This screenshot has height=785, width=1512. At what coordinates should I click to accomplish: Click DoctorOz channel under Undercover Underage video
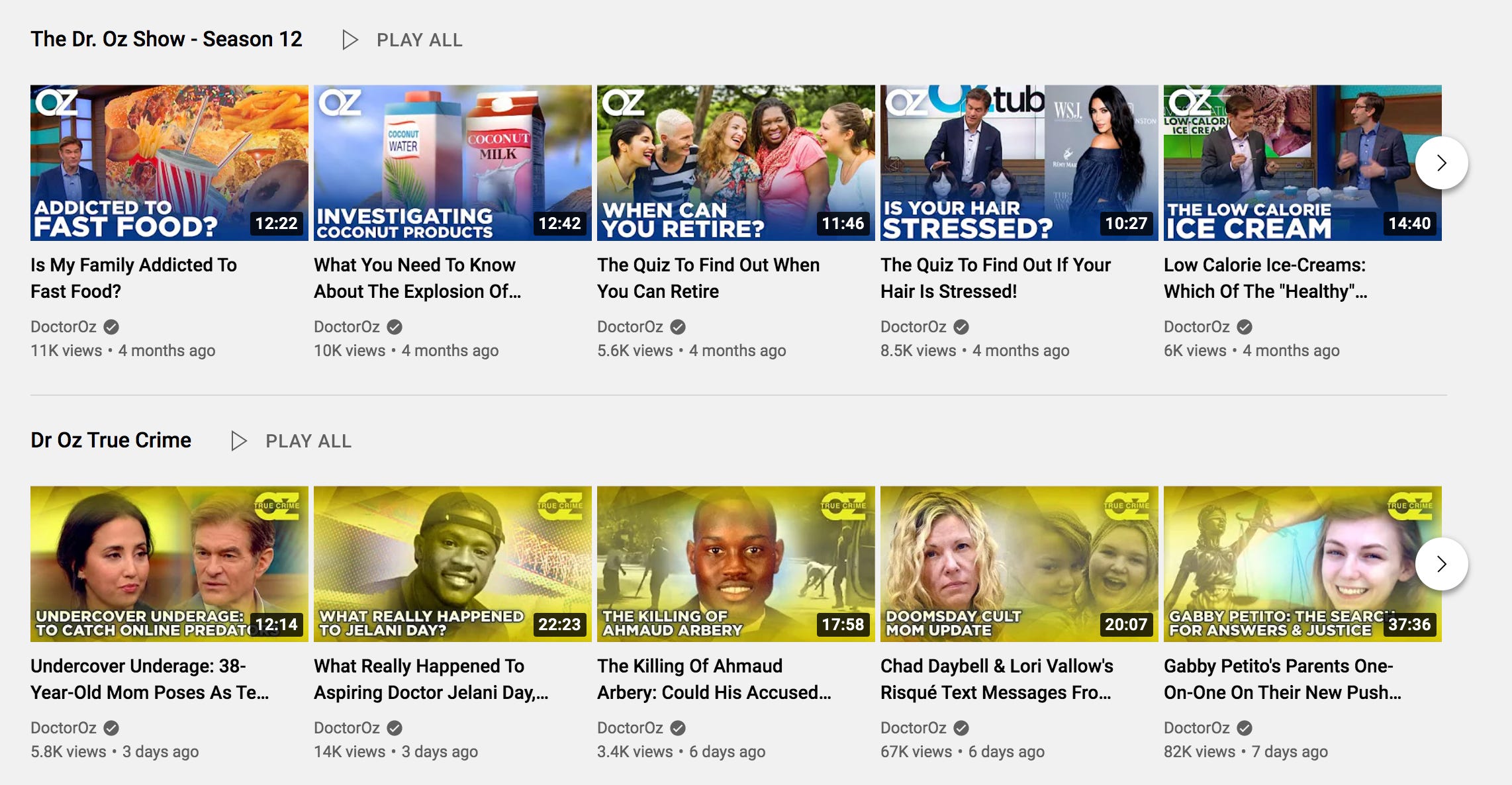coord(64,728)
